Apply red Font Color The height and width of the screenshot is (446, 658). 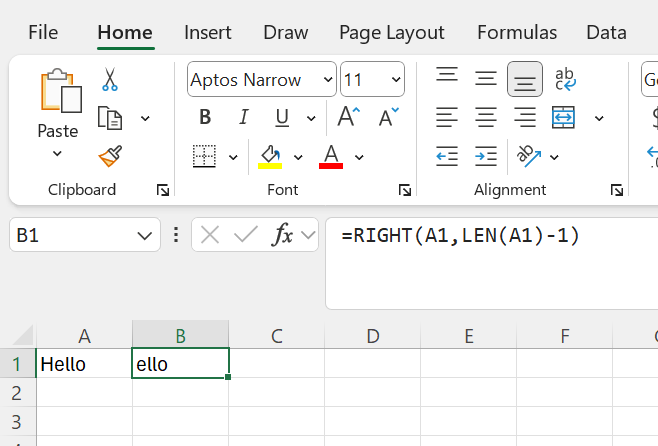click(331, 156)
